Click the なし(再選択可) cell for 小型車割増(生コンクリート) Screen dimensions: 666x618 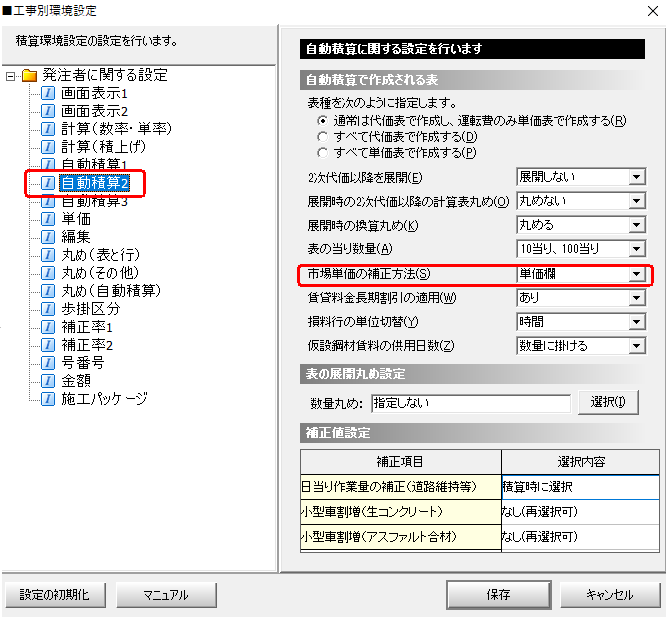[x=580, y=512]
